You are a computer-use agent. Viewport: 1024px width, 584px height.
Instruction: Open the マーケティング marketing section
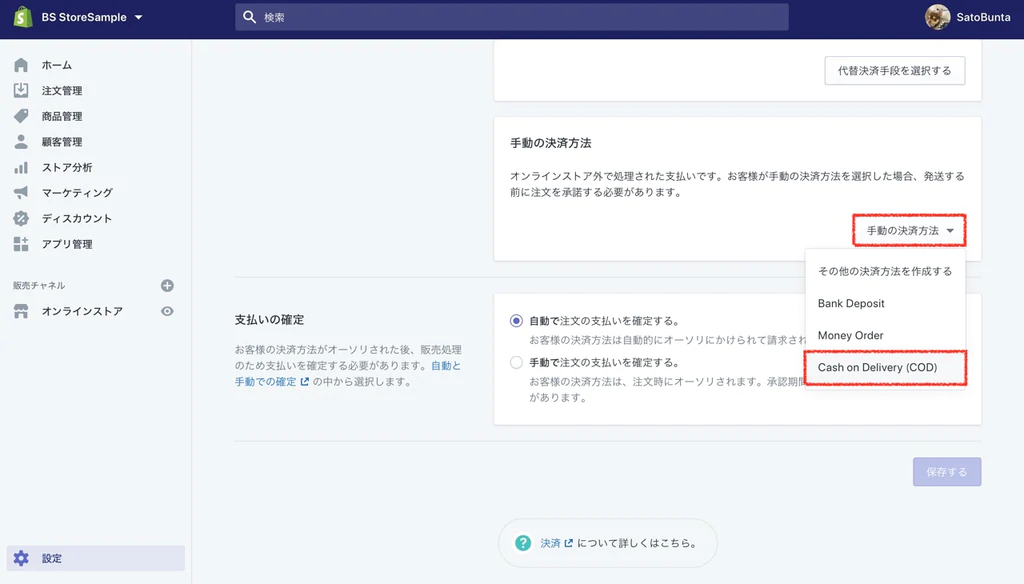(x=72, y=193)
